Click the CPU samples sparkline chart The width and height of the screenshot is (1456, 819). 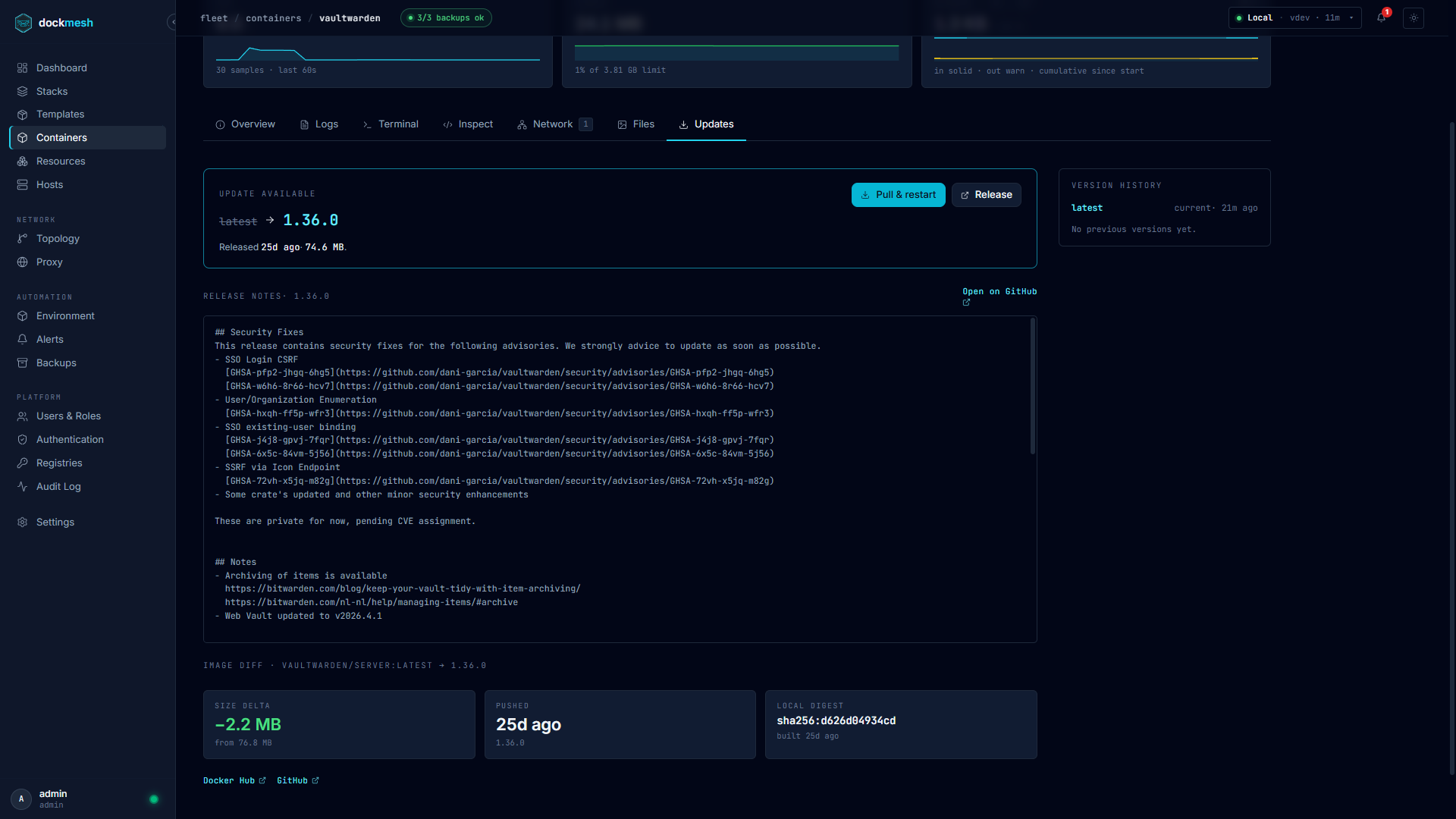tap(378, 53)
